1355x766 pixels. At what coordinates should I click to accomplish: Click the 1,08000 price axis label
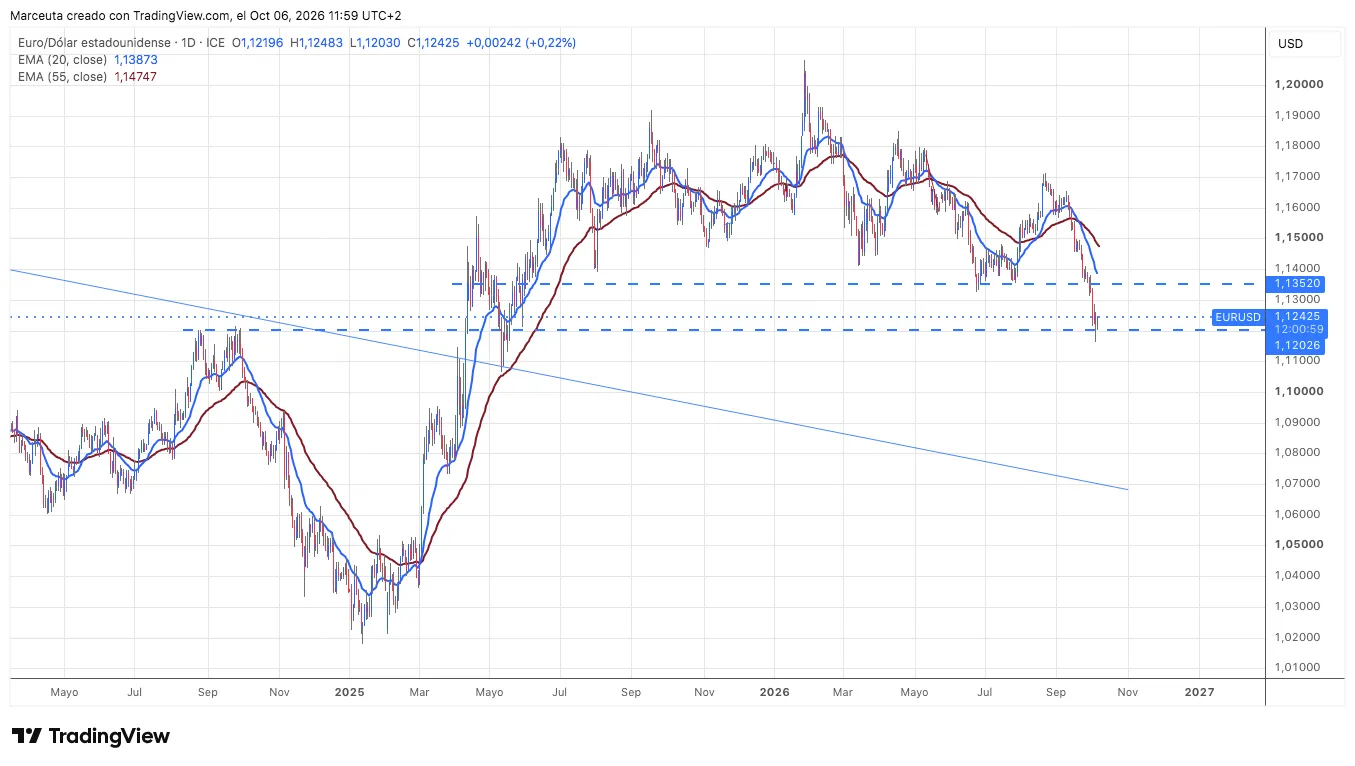tap(1297, 452)
